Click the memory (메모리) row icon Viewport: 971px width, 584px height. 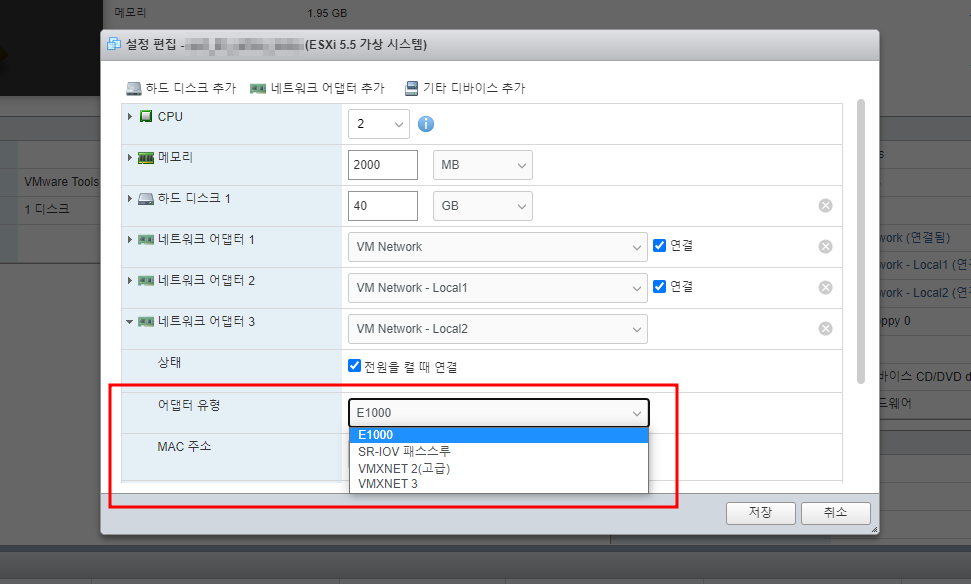[146, 158]
